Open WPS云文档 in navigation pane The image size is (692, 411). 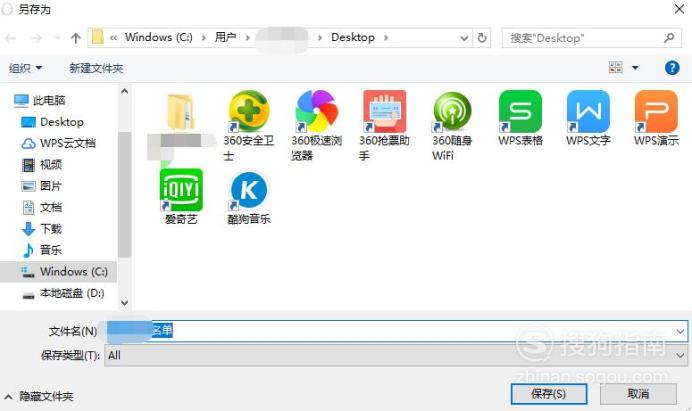tap(59, 143)
